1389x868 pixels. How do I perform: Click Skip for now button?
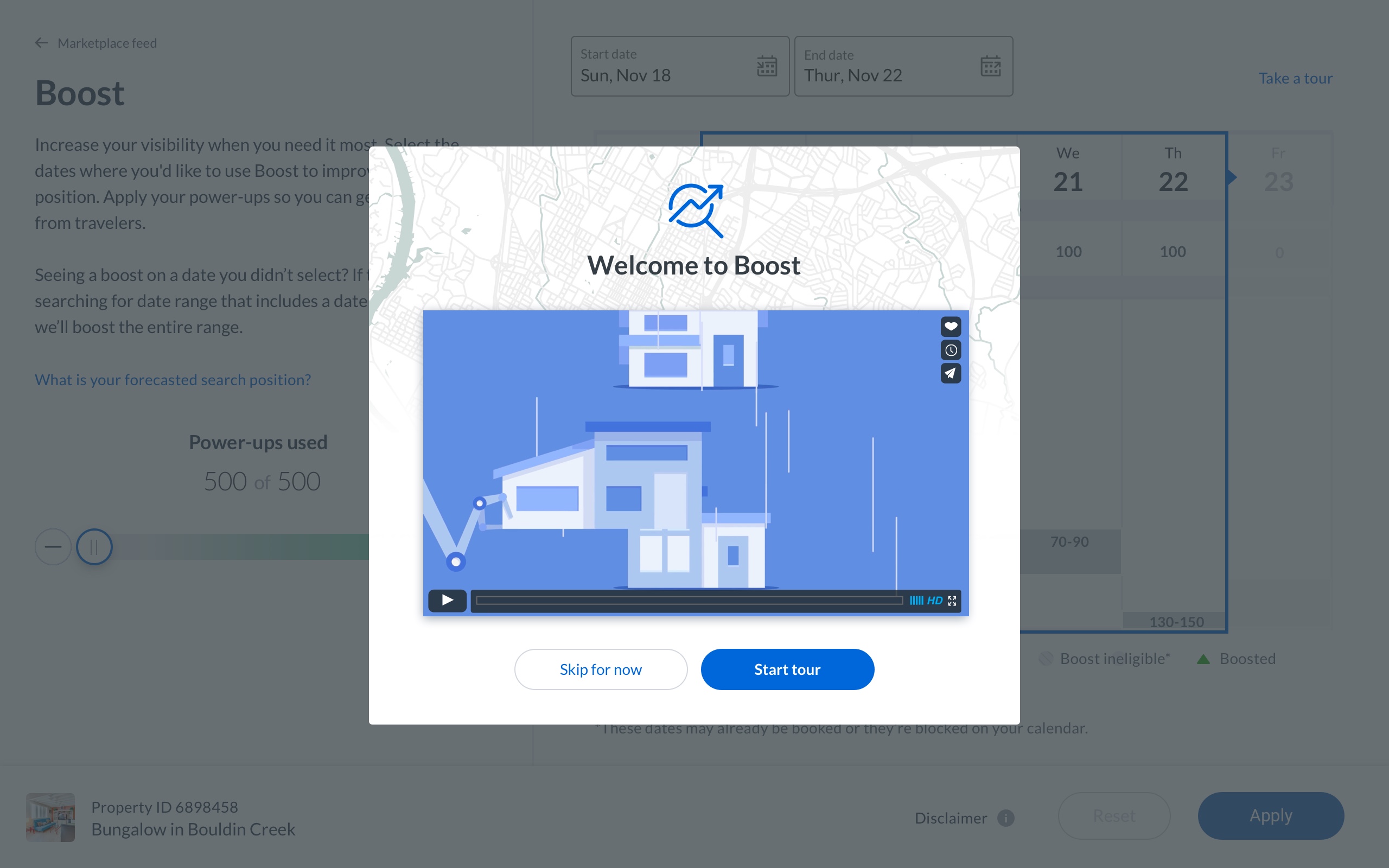pyautogui.click(x=601, y=669)
